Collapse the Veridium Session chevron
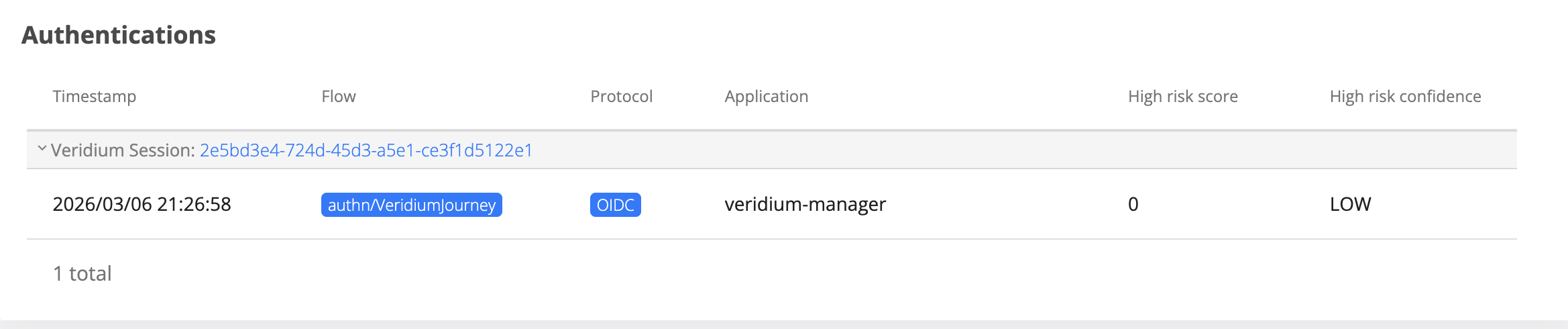This screenshot has width=1568, height=329. (x=42, y=148)
